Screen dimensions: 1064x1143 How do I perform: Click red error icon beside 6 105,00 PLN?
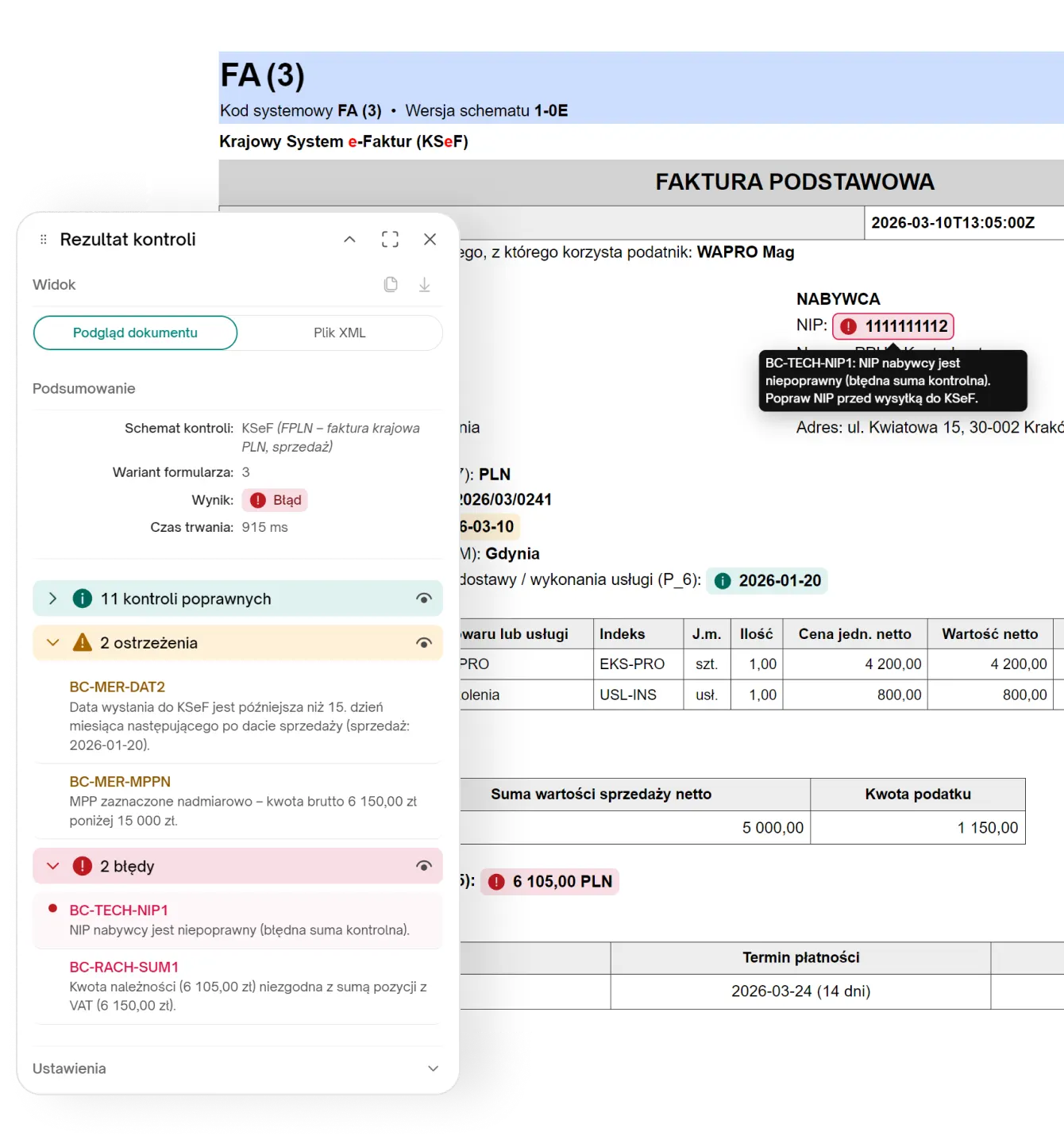tap(497, 882)
